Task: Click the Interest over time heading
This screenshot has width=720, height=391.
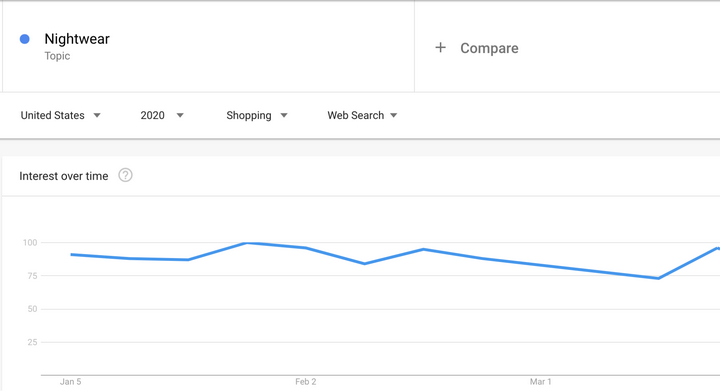Action: pos(64,176)
